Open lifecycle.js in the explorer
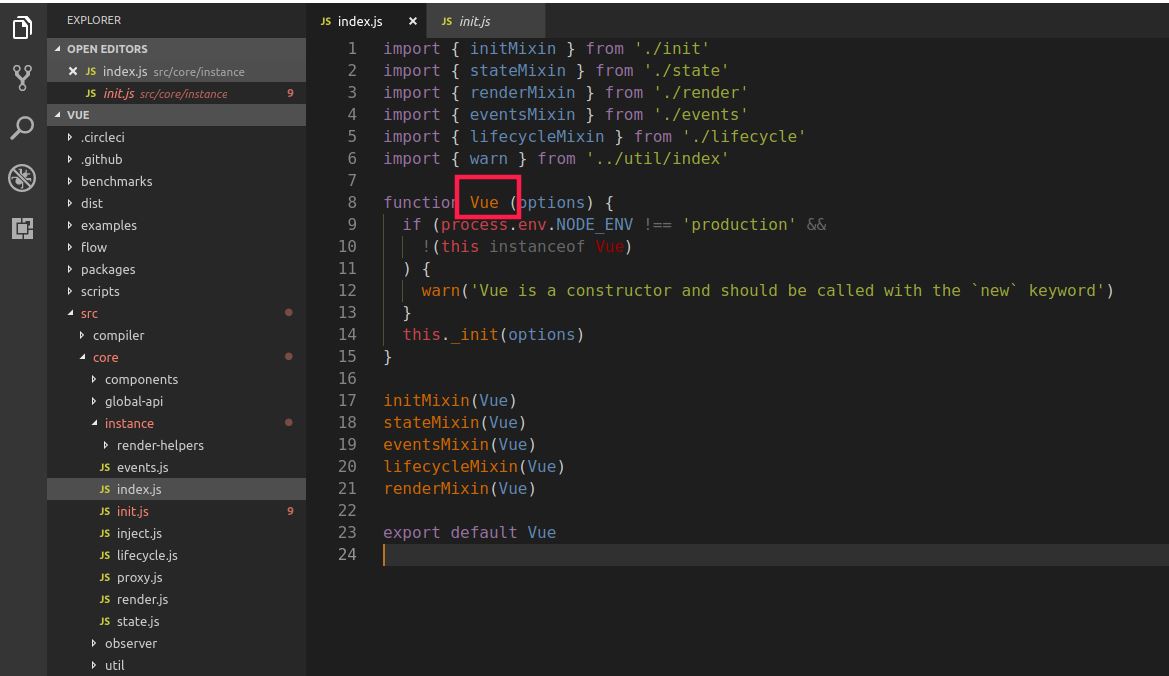 pyautogui.click(x=146, y=555)
